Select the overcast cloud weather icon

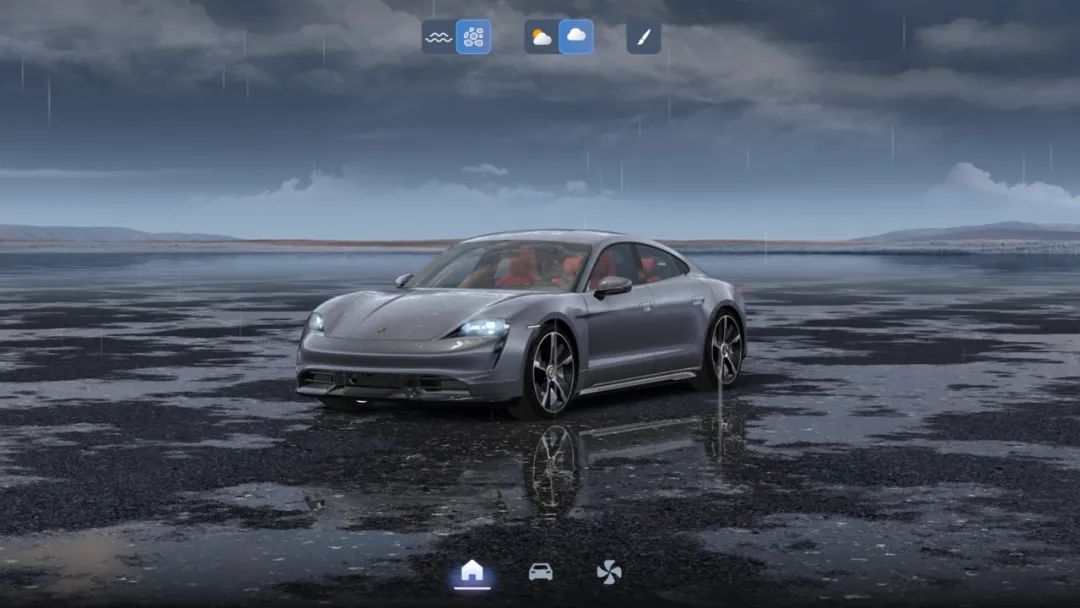(x=576, y=37)
